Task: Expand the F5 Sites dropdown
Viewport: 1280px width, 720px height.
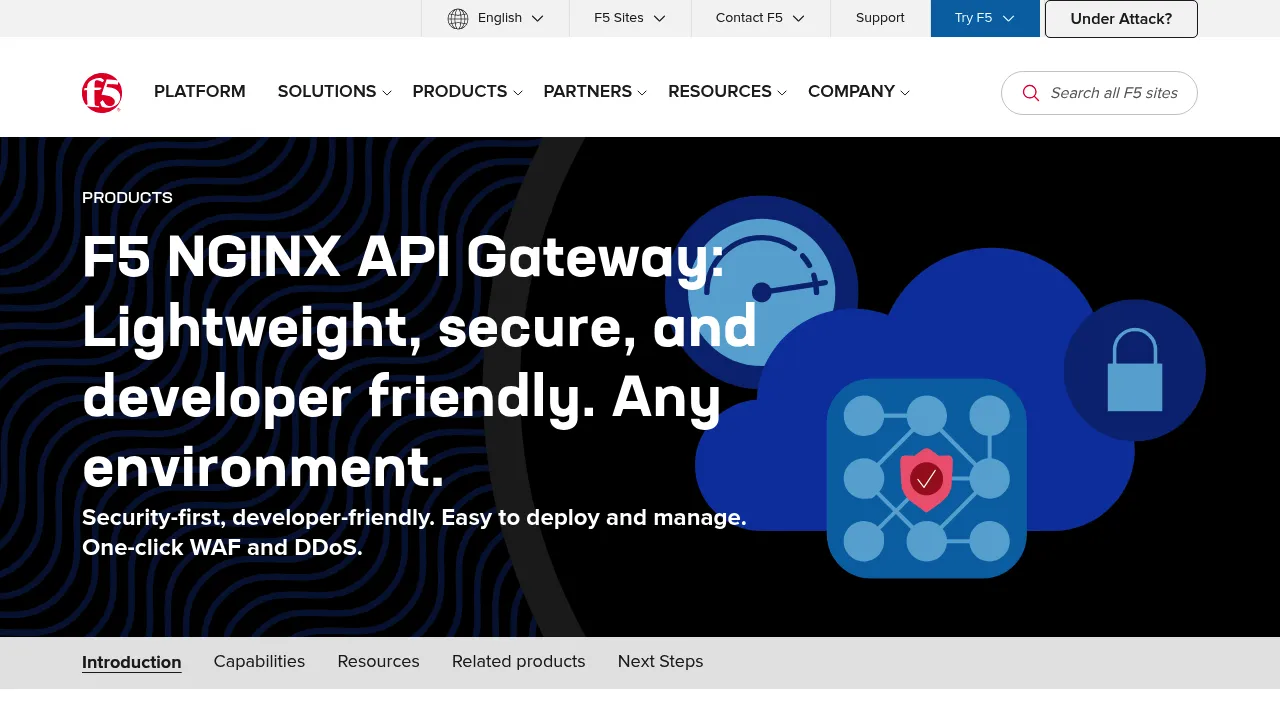Action: (x=630, y=18)
